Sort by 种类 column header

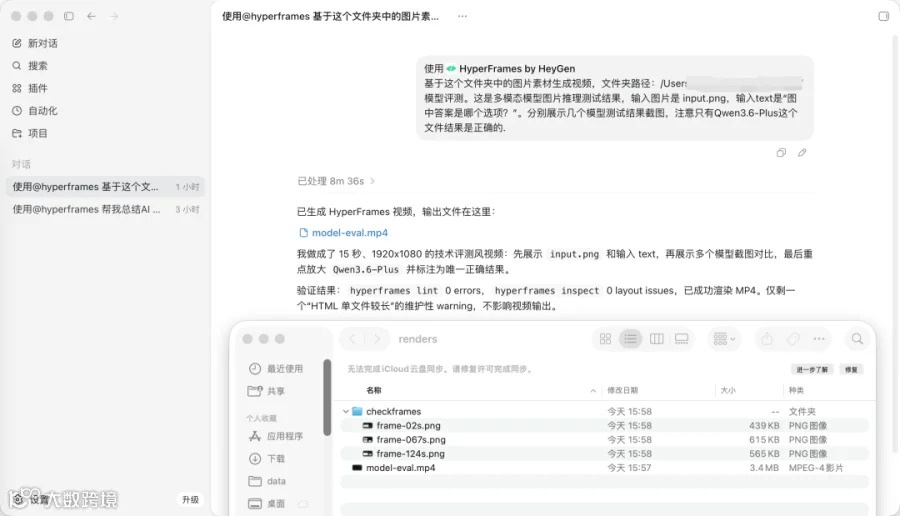796,390
